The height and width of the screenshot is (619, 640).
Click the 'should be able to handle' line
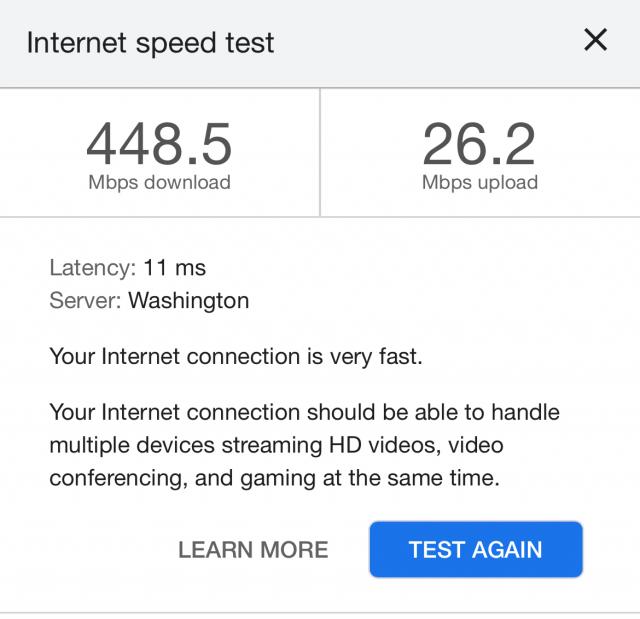tap(304, 412)
